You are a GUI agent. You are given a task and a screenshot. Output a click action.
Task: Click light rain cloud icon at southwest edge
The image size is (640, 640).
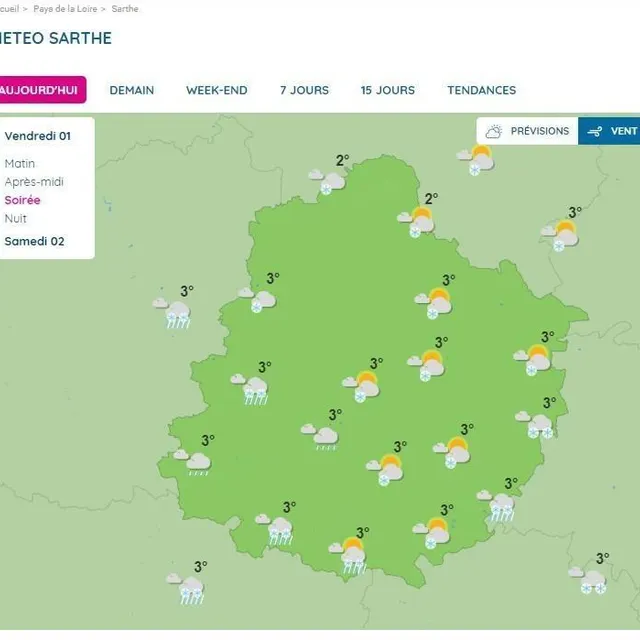(193, 462)
